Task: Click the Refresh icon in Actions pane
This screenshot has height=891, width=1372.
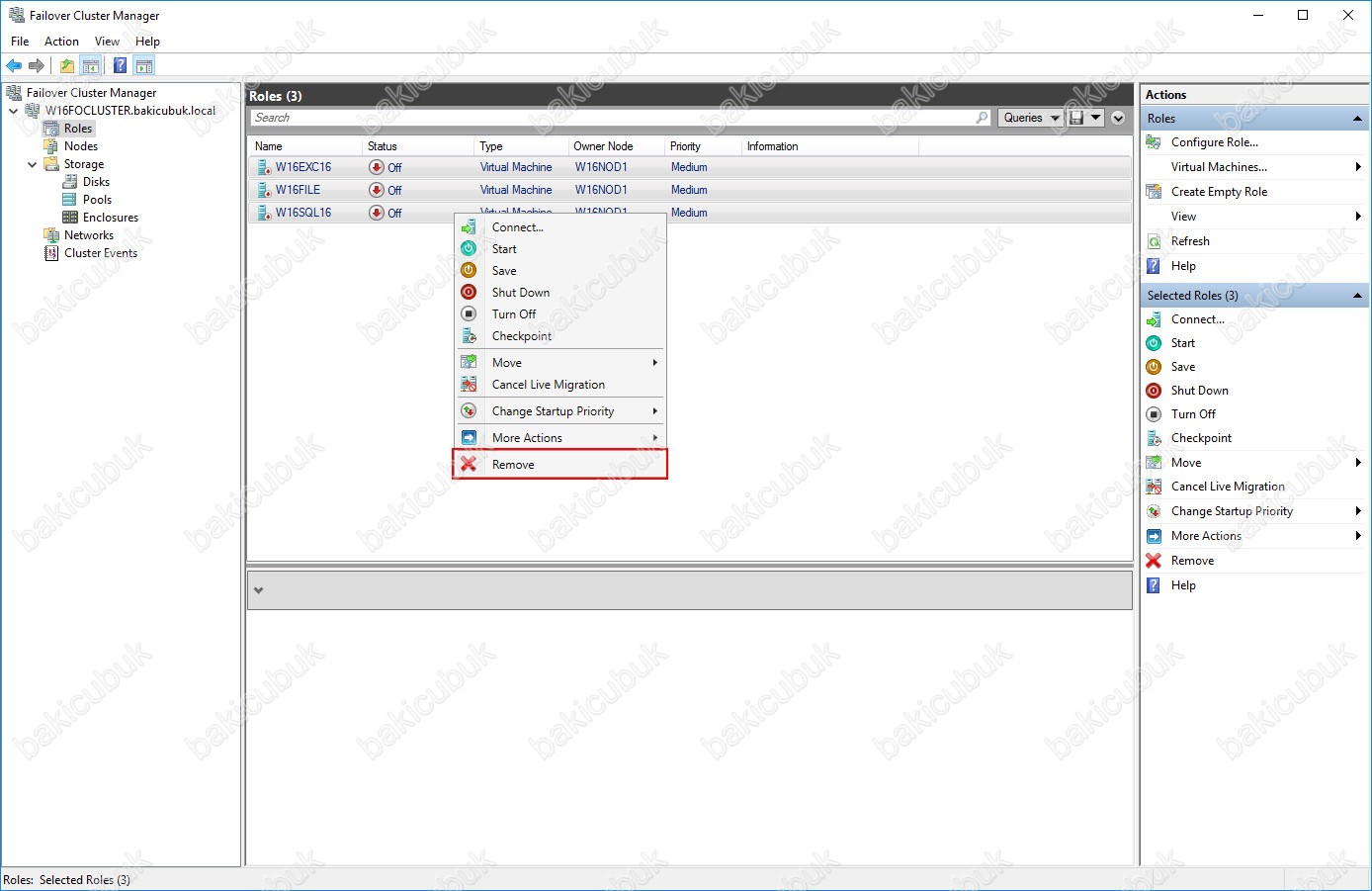Action: pos(1154,241)
